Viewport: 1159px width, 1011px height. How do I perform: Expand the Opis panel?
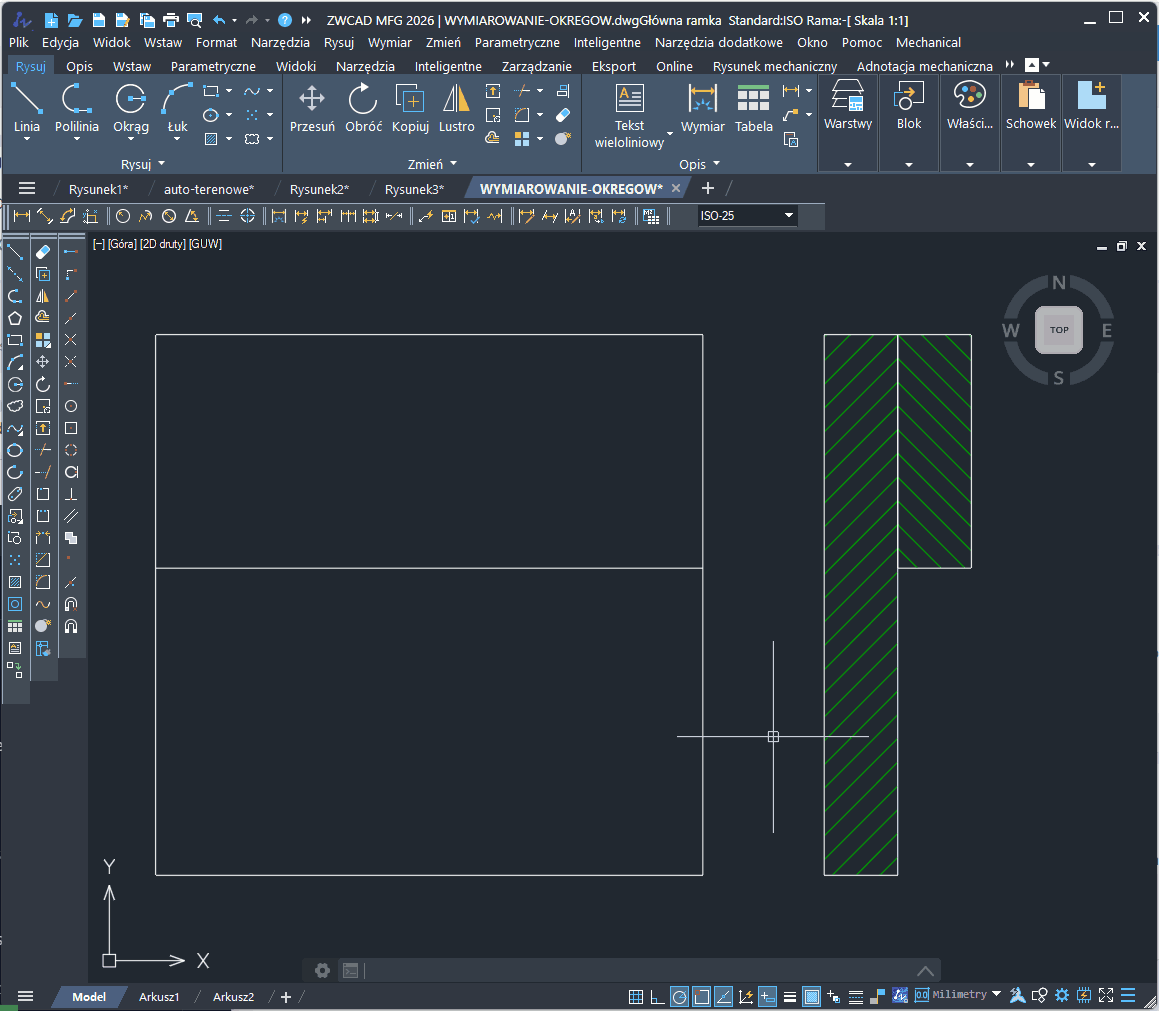pyautogui.click(x=699, y=164)
